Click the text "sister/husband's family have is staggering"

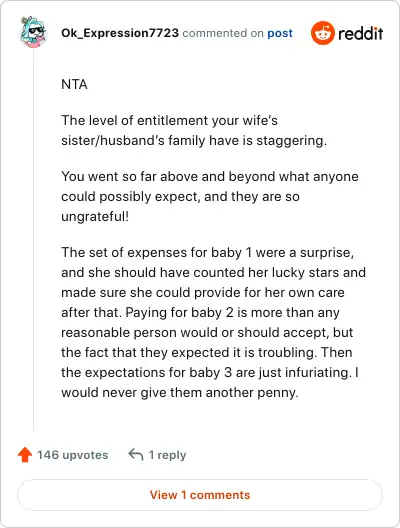[194, 140]
